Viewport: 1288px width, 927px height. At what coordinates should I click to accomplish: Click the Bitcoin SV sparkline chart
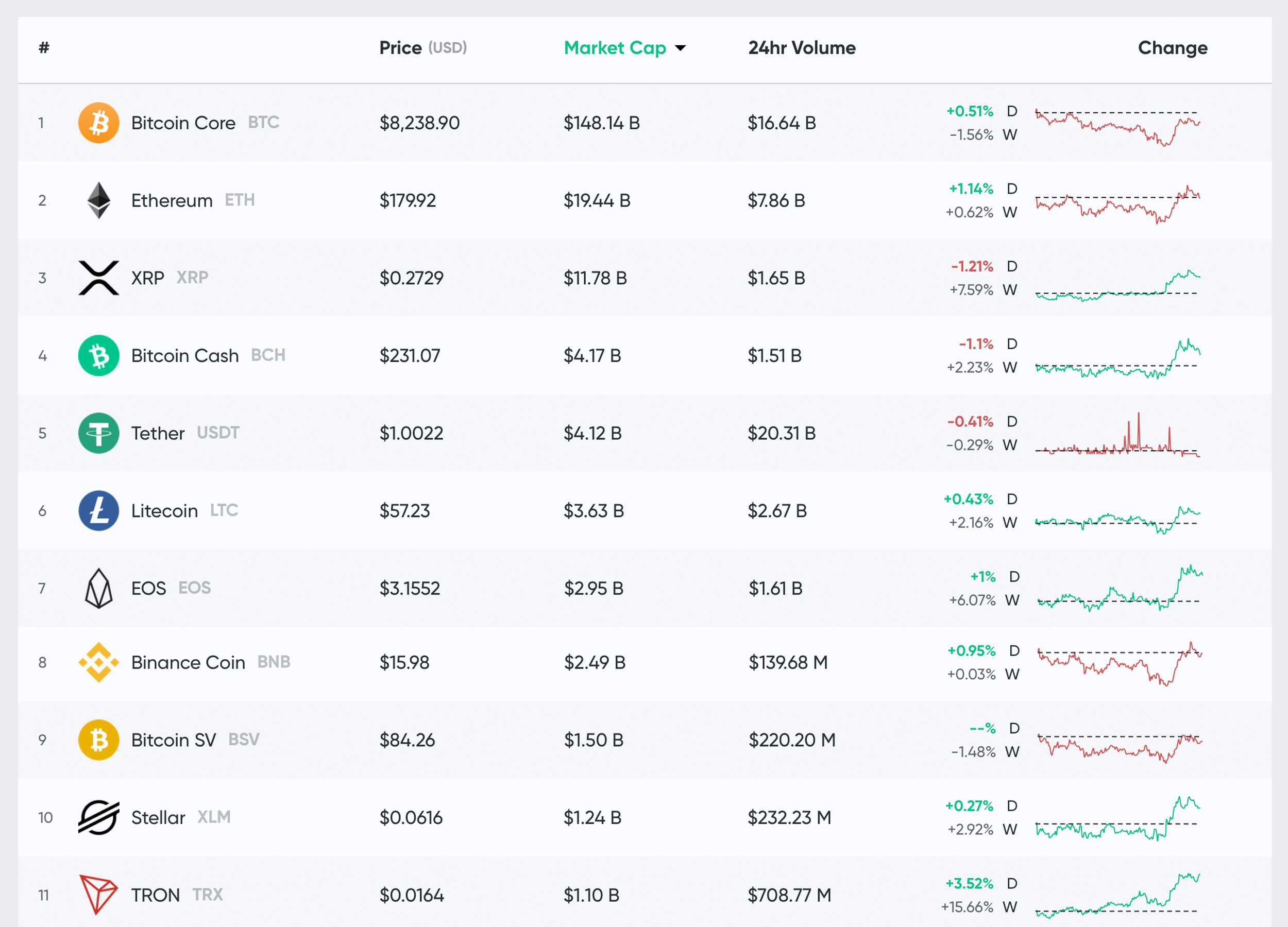click(1120, 748)
